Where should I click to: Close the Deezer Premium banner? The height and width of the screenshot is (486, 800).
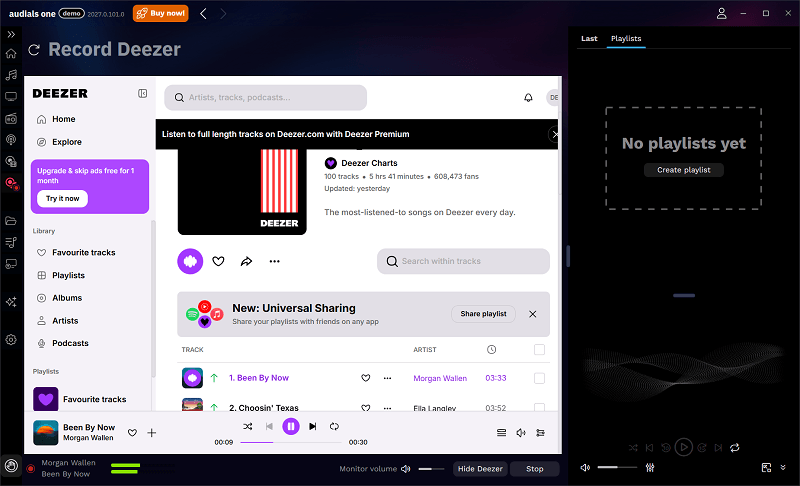coord(554,135)
